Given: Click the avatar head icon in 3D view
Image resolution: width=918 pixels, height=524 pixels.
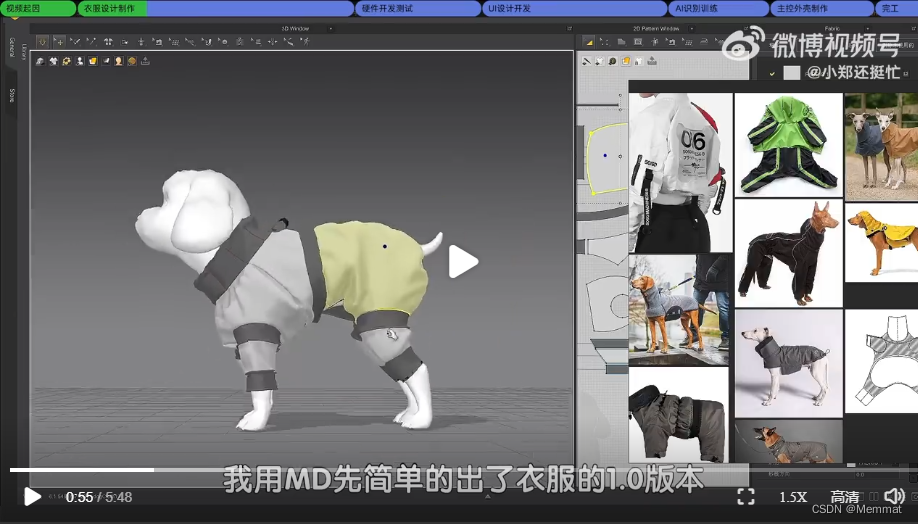Looking at the screenshot, I should click(x=119, y=61).
